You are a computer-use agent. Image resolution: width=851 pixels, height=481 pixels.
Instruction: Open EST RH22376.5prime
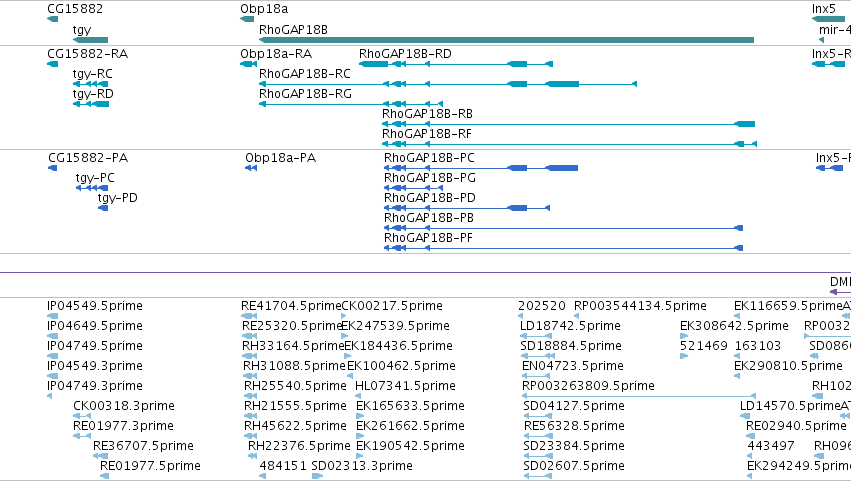click(299, 447)
